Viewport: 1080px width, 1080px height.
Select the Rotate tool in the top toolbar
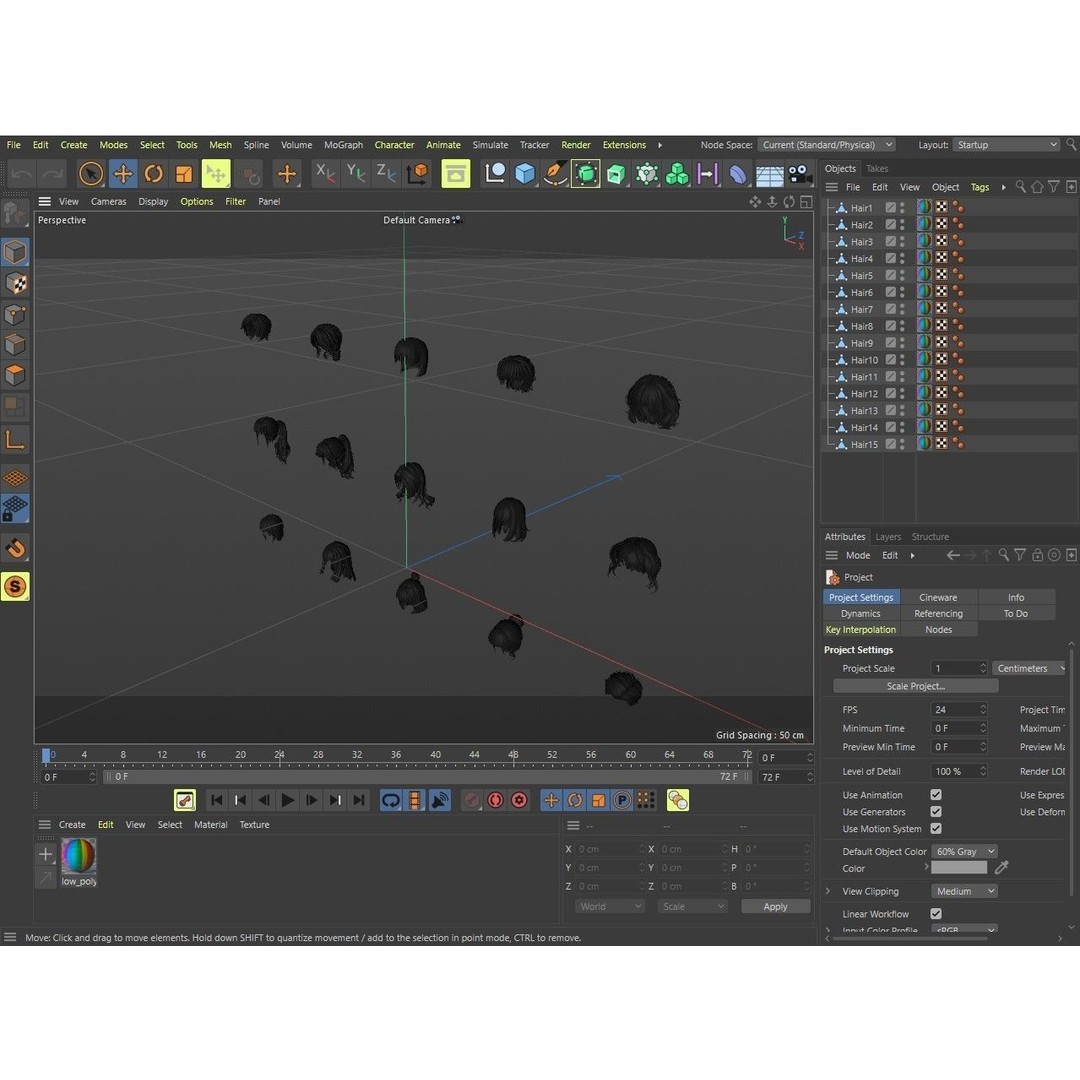(153, 174)
